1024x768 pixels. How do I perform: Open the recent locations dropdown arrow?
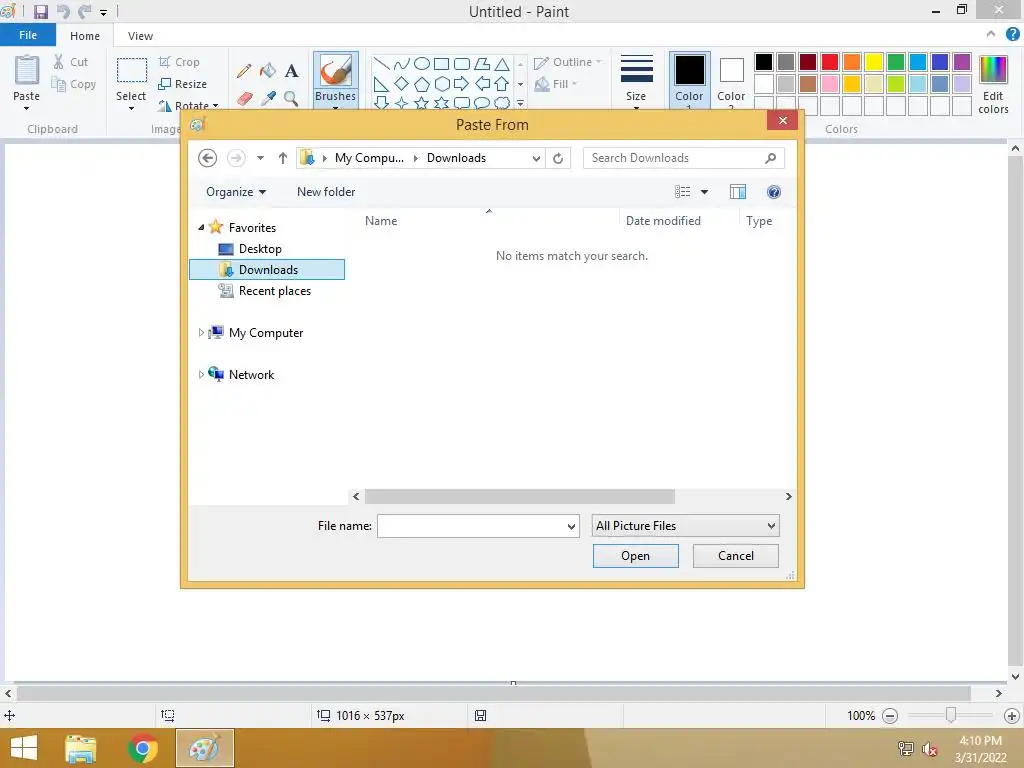[x=260, y=158]
